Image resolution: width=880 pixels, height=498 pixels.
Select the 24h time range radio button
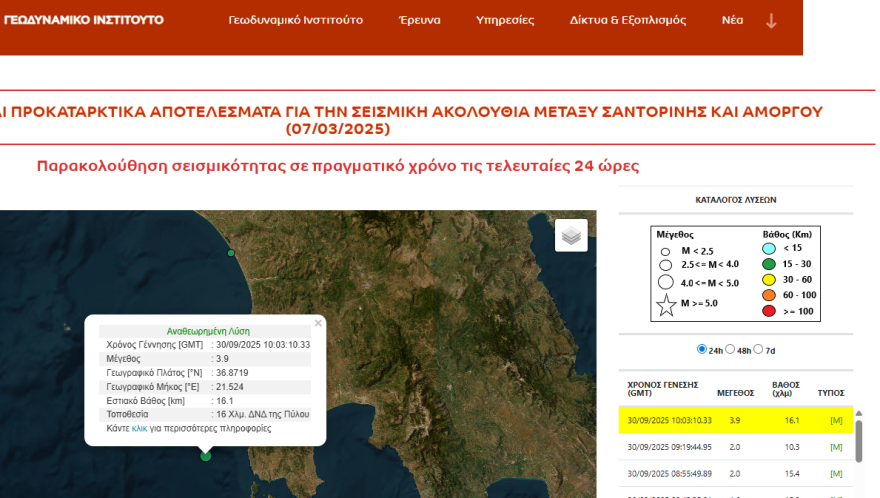pos(702,349)
